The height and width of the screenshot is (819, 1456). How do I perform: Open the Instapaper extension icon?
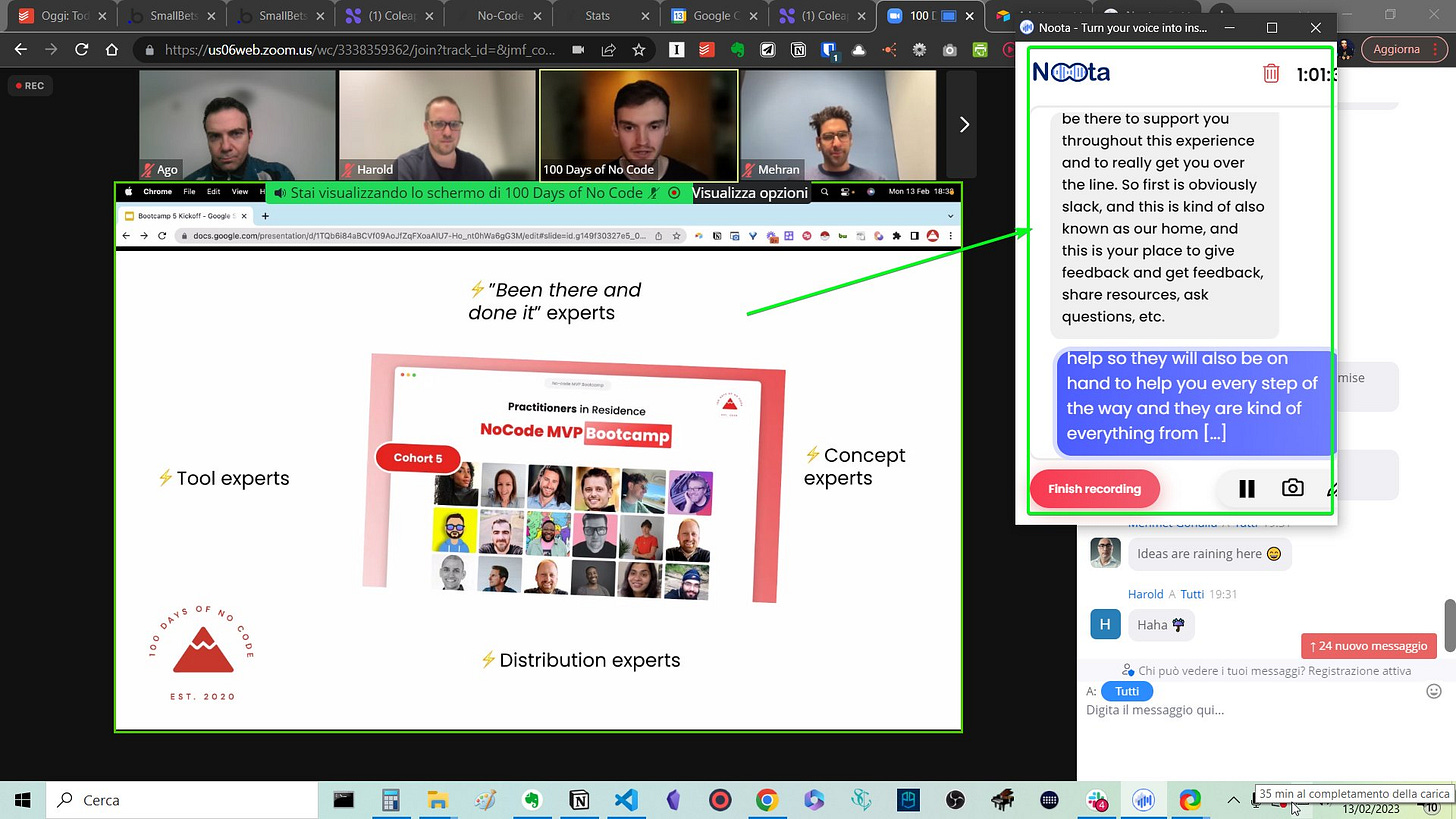pos(676,50)
